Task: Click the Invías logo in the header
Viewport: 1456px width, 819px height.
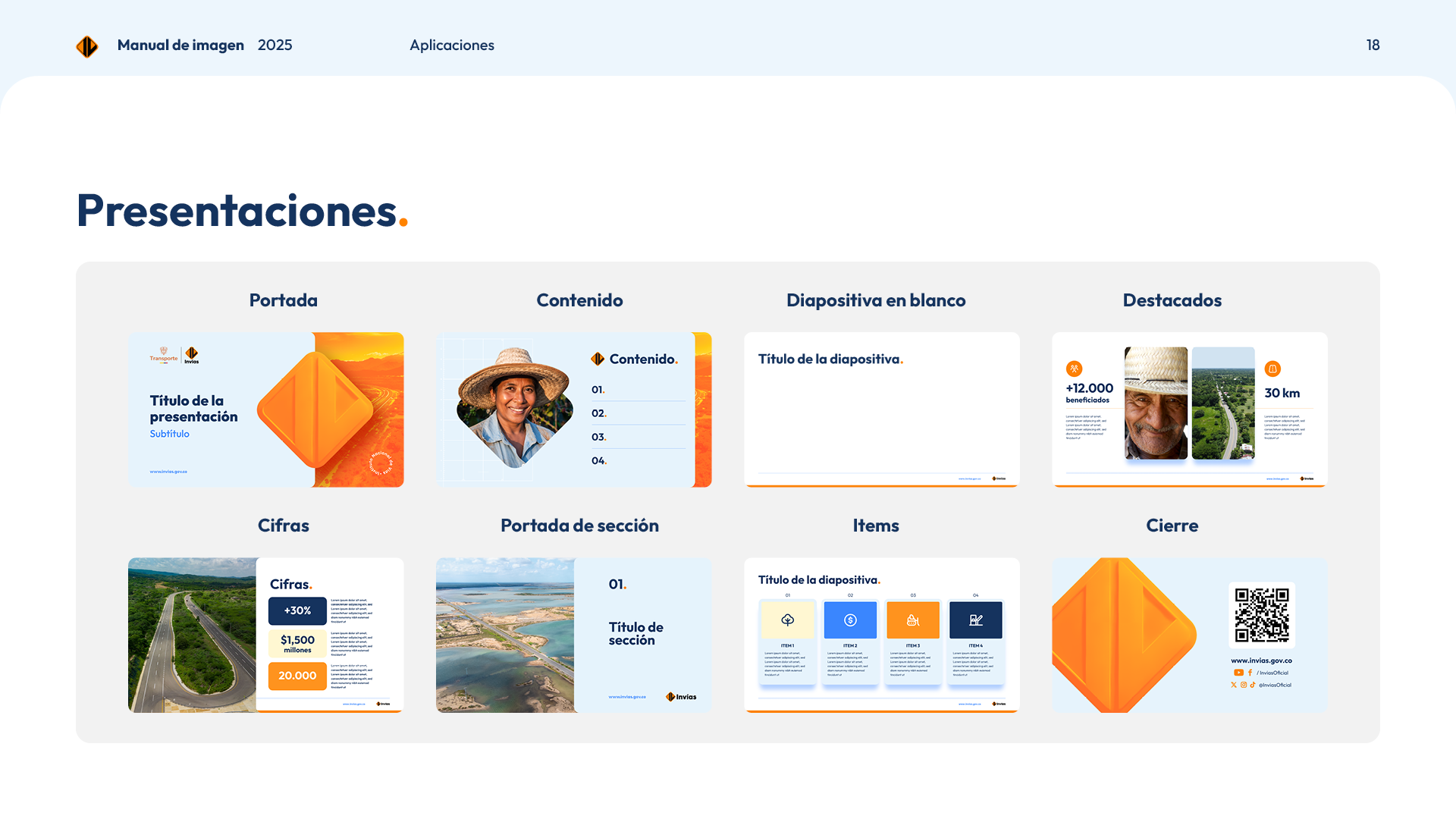Action: tap(87, 46)
